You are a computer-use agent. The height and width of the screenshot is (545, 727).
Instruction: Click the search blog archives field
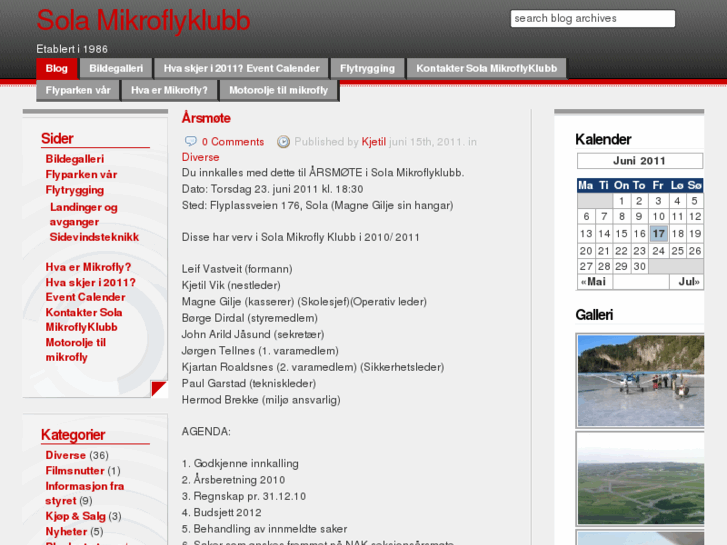(x=593, y=19)
